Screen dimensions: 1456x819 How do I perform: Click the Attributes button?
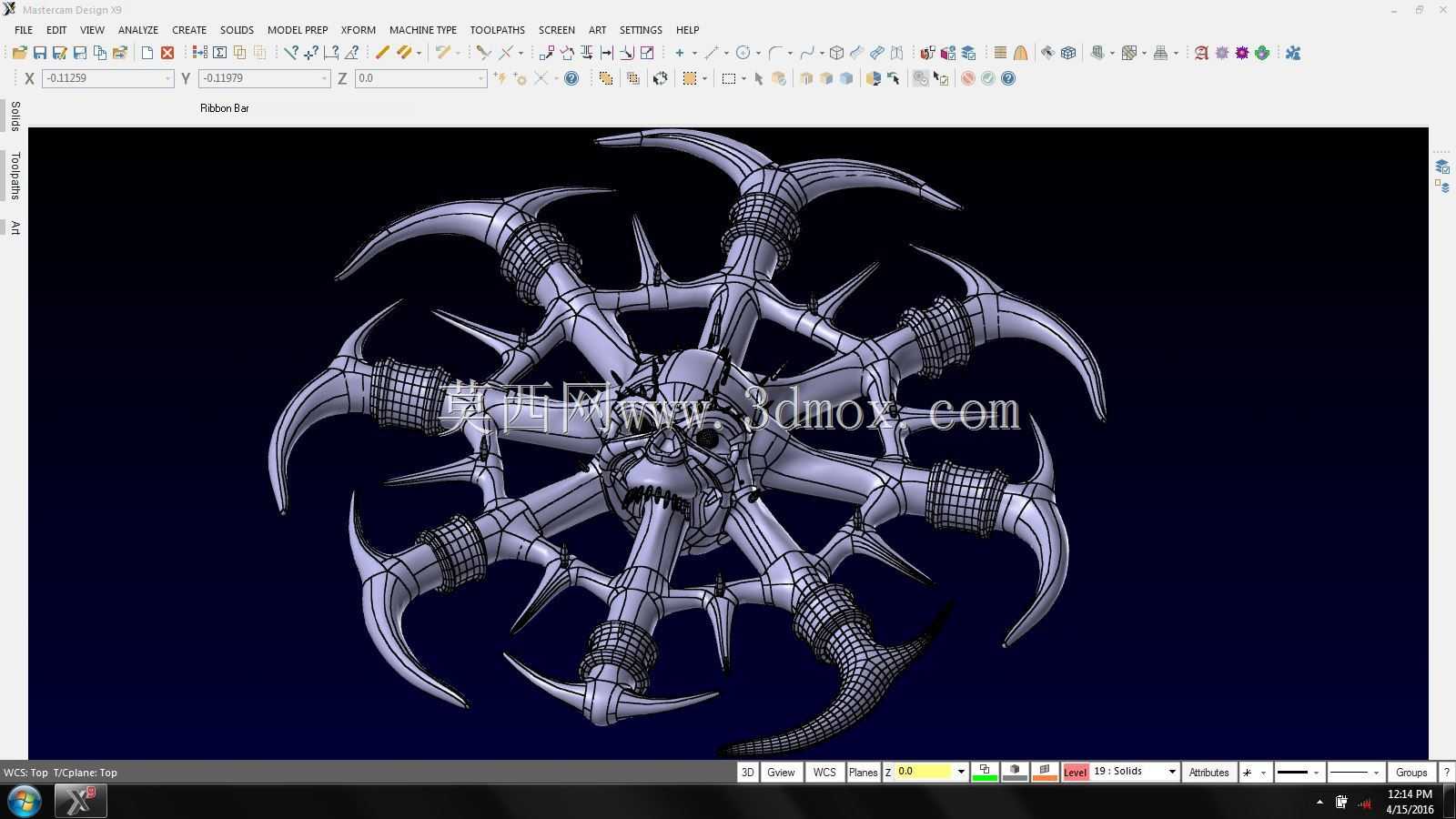[1208, 772]
